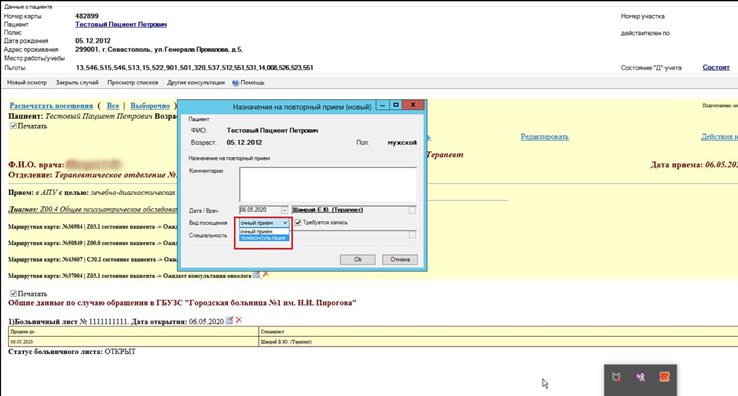This screenshot has width=738, height=396.
Task: Remove the sick leave entry using red X
Action: [x=239, y=320]
